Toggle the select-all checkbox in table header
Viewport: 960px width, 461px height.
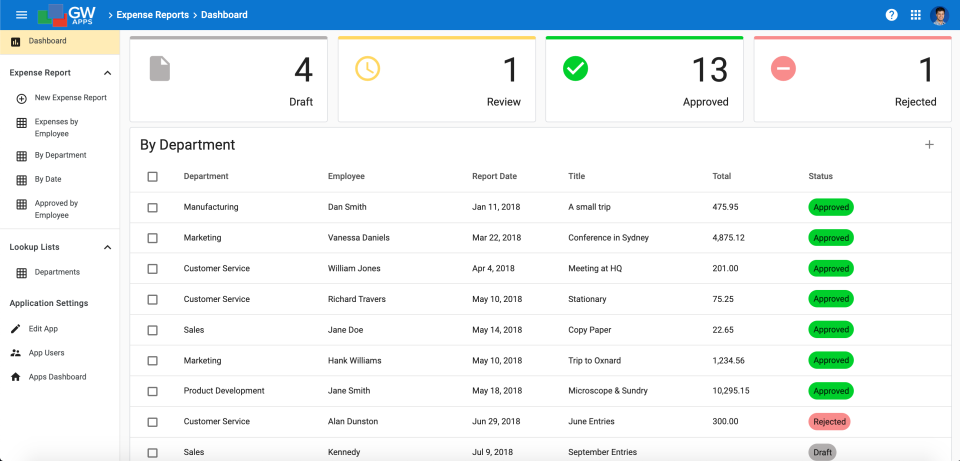tap(152, 176)
